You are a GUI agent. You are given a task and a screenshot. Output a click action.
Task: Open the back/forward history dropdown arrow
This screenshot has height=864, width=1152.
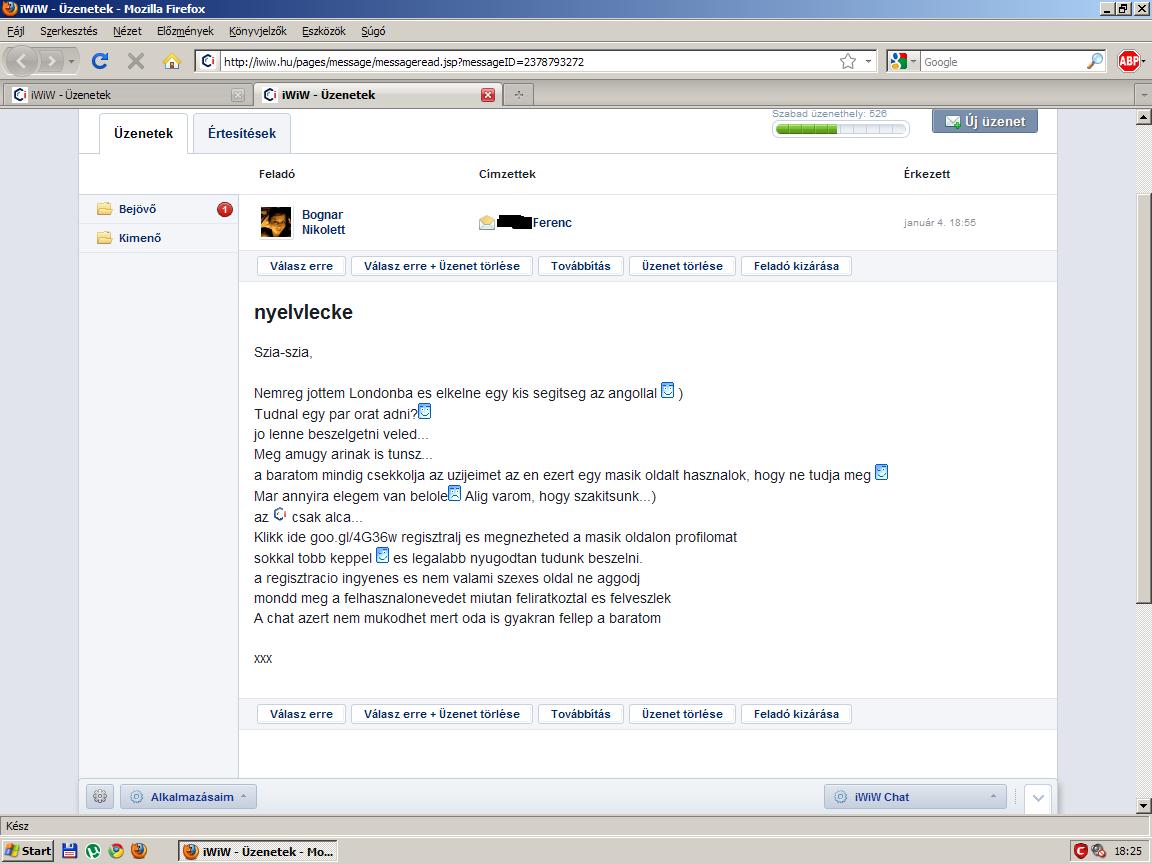click(x=71, y=62)
